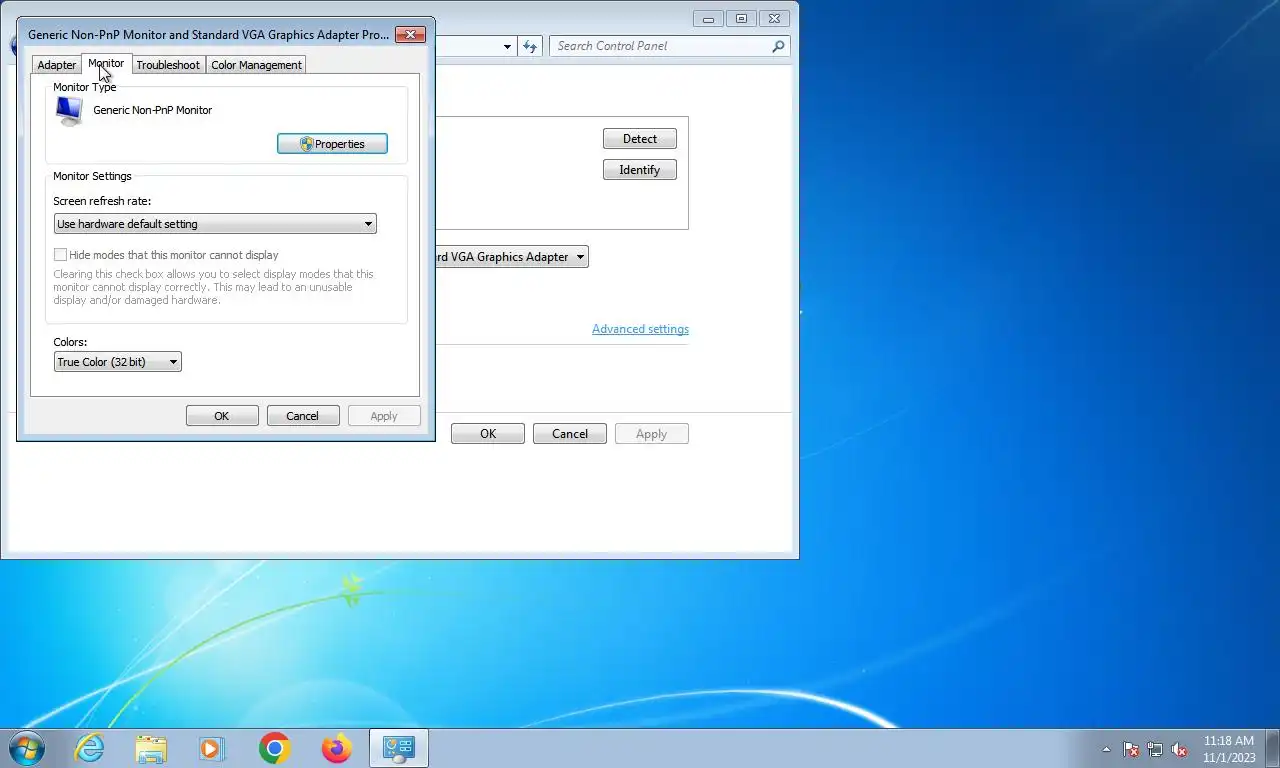Viewport: 1280px width, 768px height.
Task: Select the Monitor tab
Action: click(x=106, y=63)
